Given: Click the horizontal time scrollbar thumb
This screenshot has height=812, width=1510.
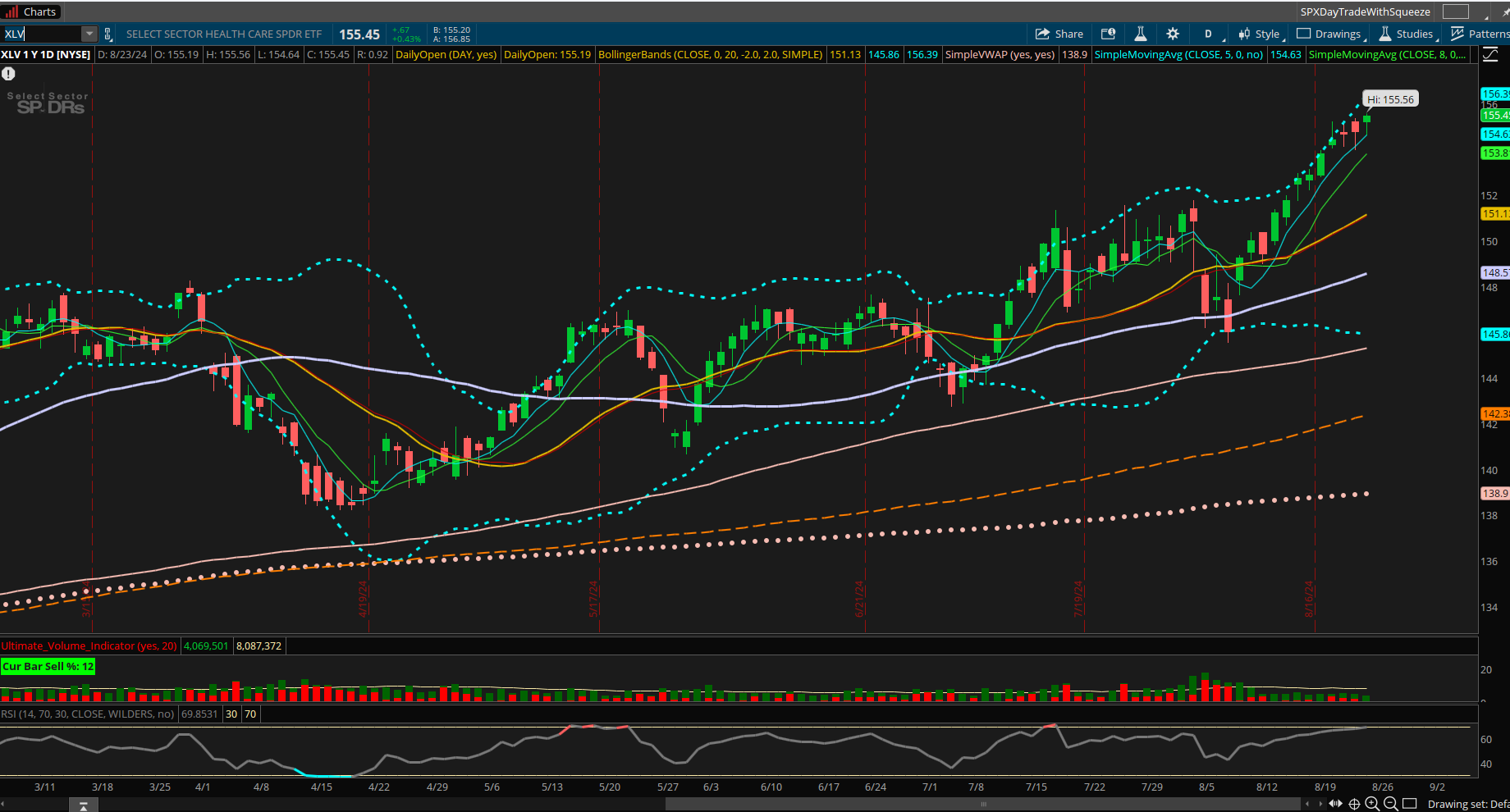Looking at the screenshot, I should 983,804.
